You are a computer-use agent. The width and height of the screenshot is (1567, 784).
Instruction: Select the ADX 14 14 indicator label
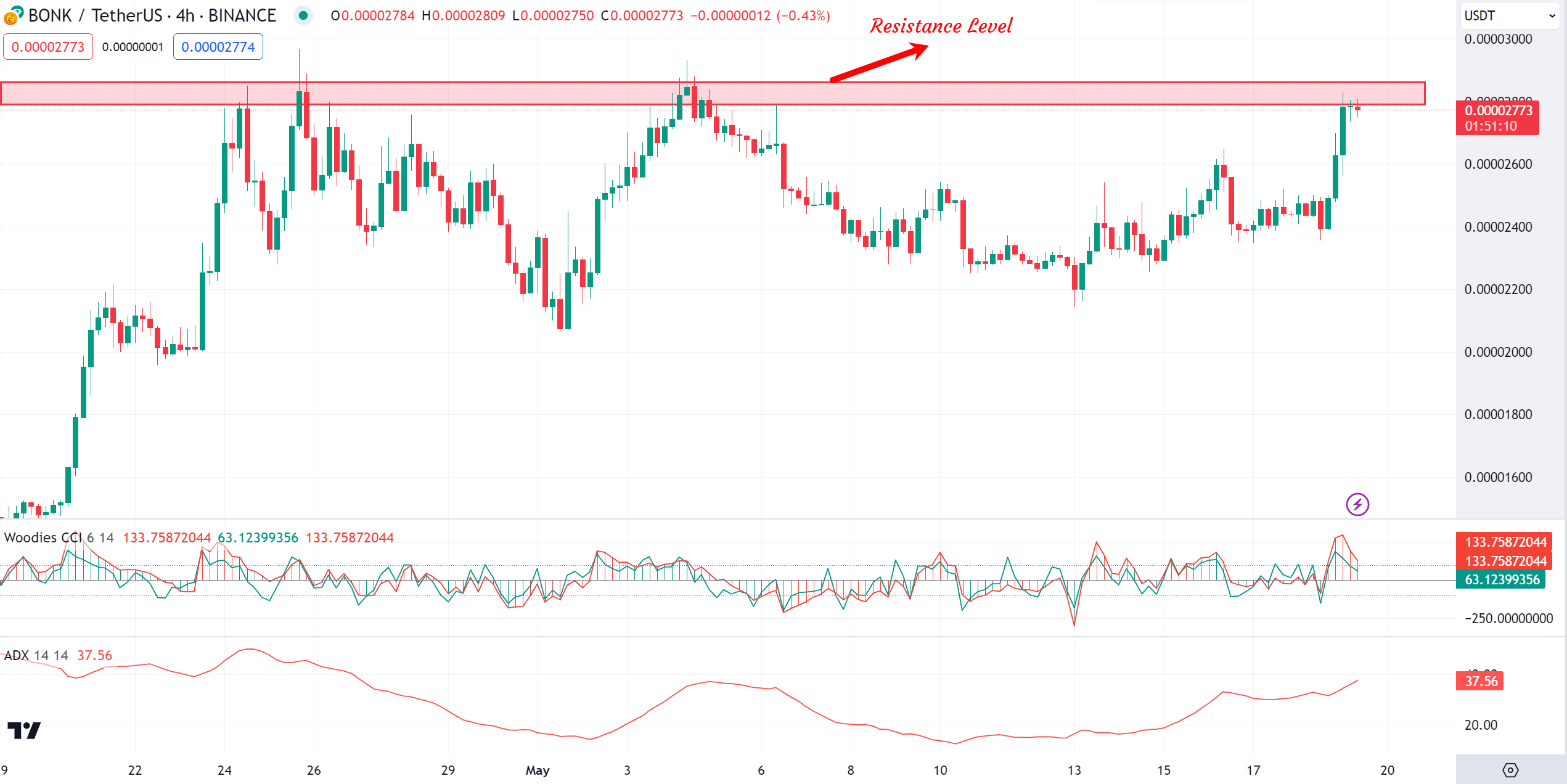coord(36,655)
